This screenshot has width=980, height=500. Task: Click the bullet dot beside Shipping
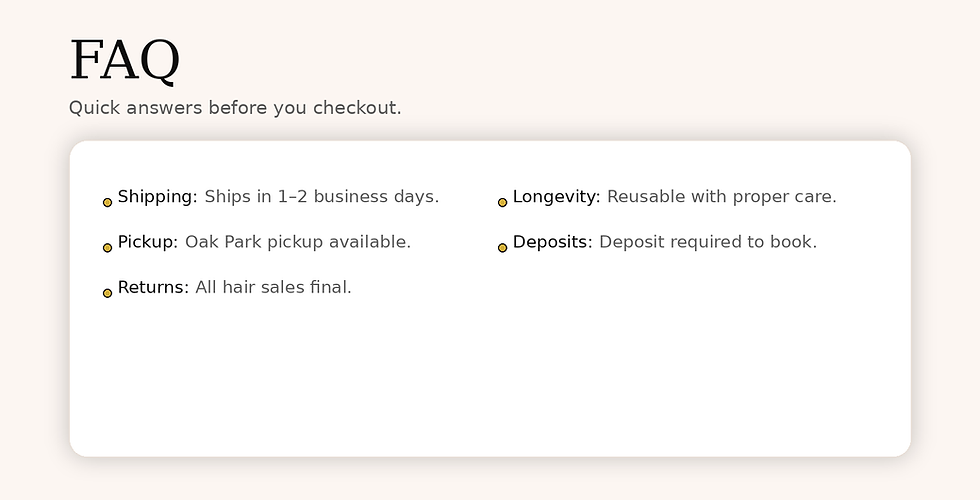(107, 202)
